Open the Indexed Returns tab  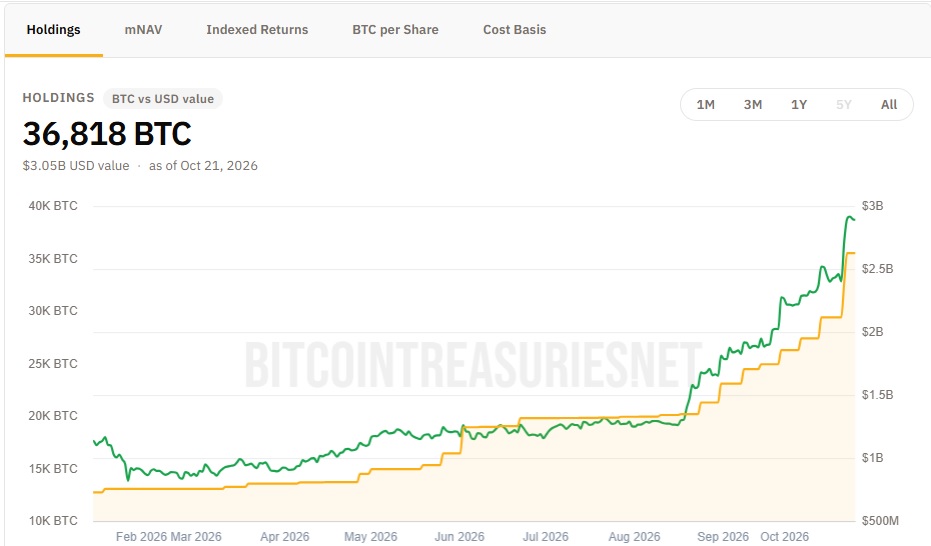(x=257, y=30)
